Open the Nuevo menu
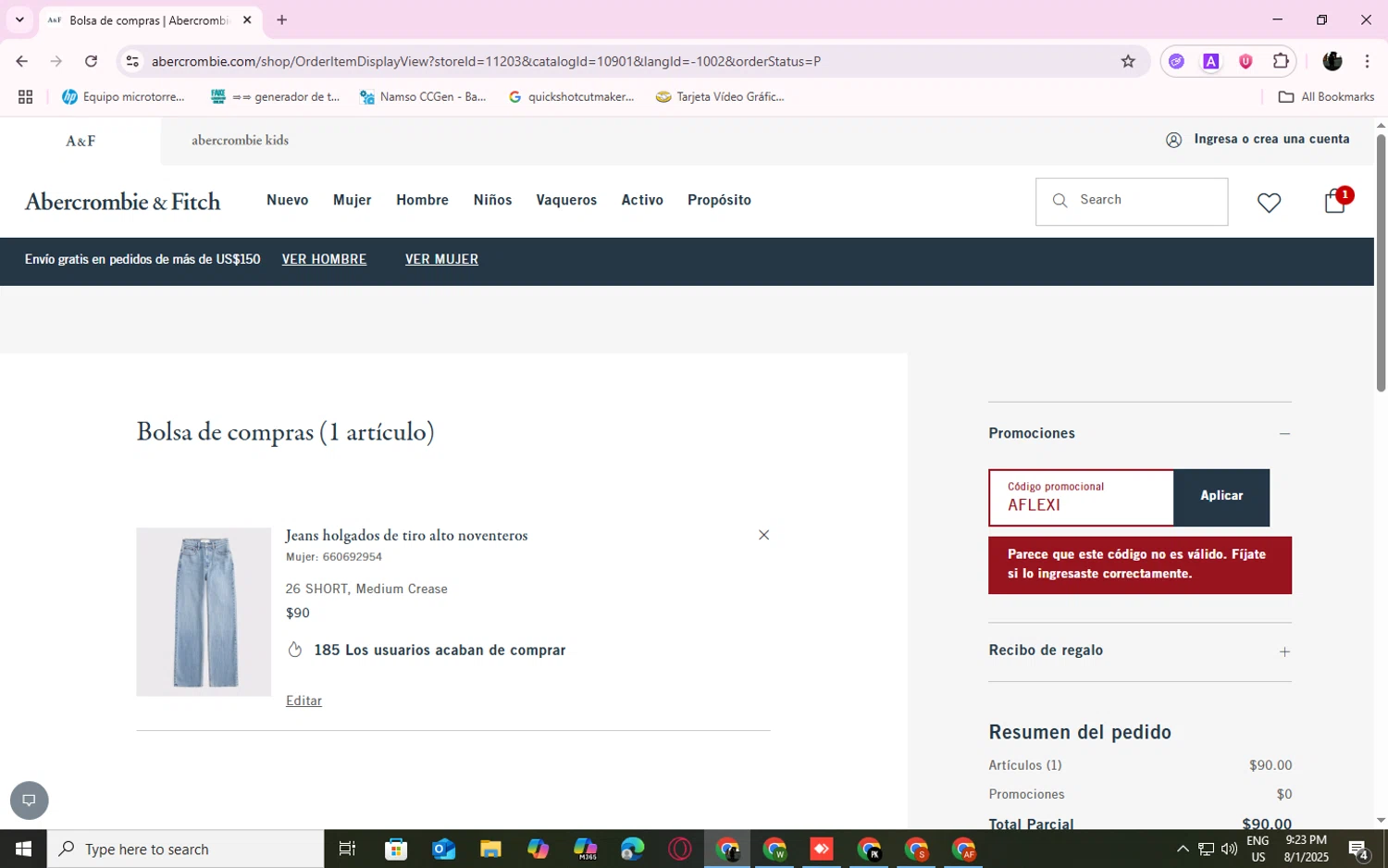The image size is (1388, 868). [x=287, y=200]
